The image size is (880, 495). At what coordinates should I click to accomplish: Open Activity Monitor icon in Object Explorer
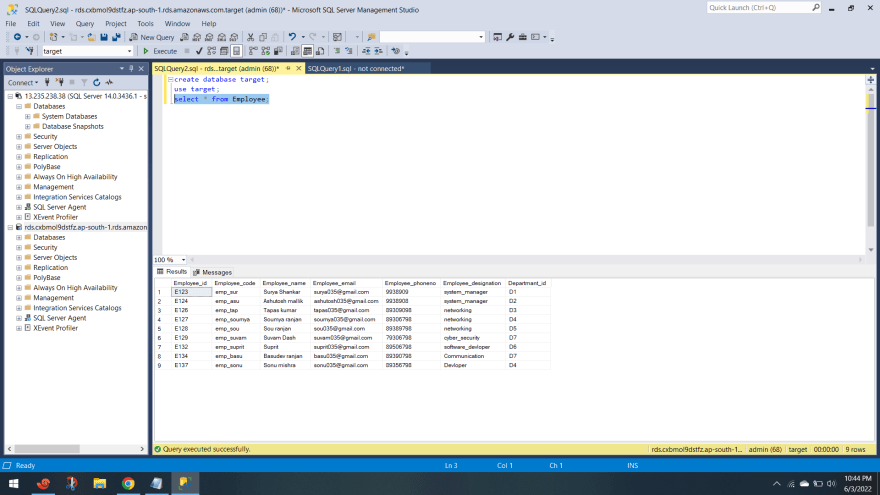point(109,82)
